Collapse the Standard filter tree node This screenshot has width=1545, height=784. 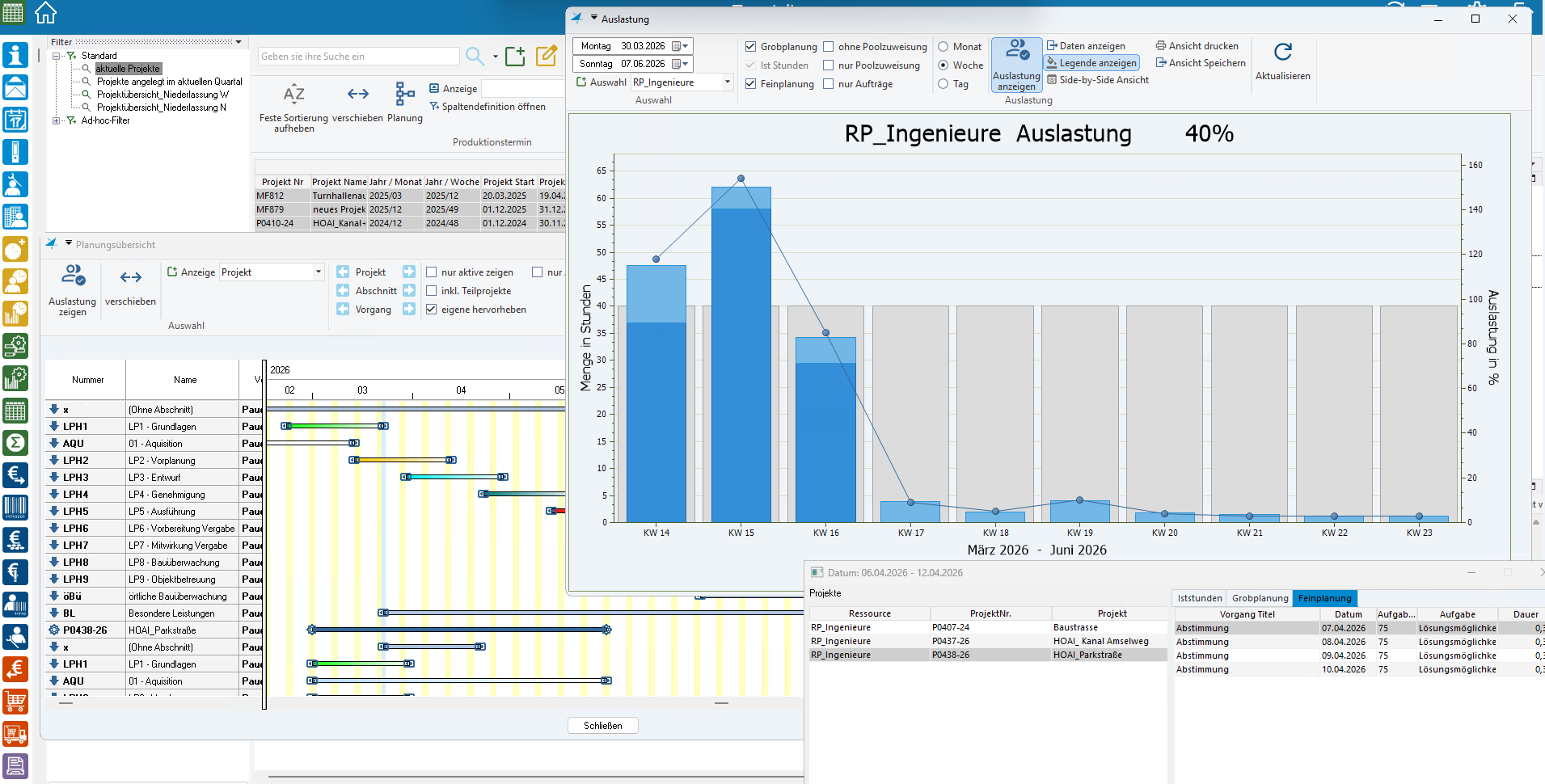pyautogui.click(x=57, y=56)
